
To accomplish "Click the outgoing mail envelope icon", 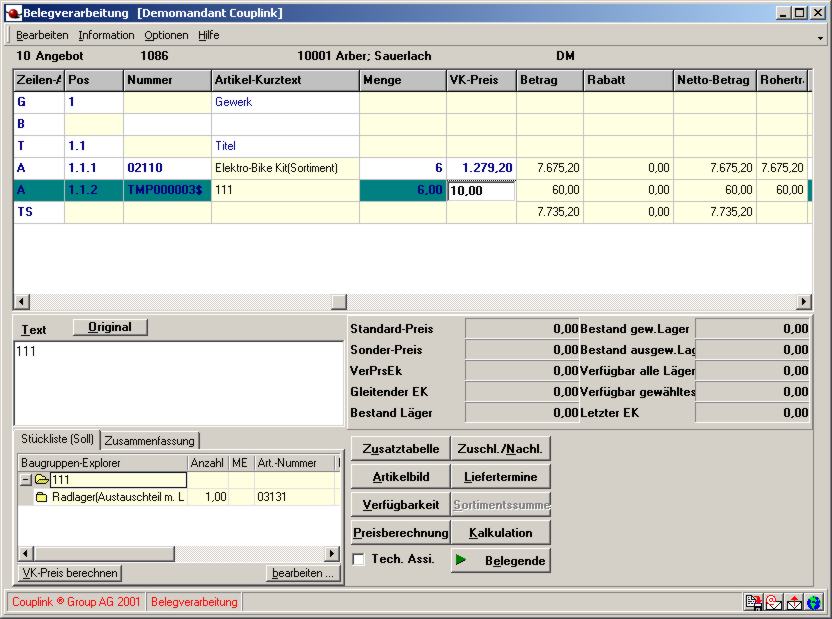I will [x=795, y=602].
